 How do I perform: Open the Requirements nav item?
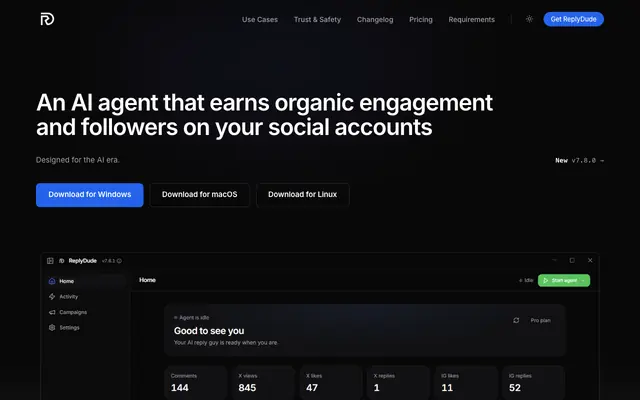[x=471, y=20]
